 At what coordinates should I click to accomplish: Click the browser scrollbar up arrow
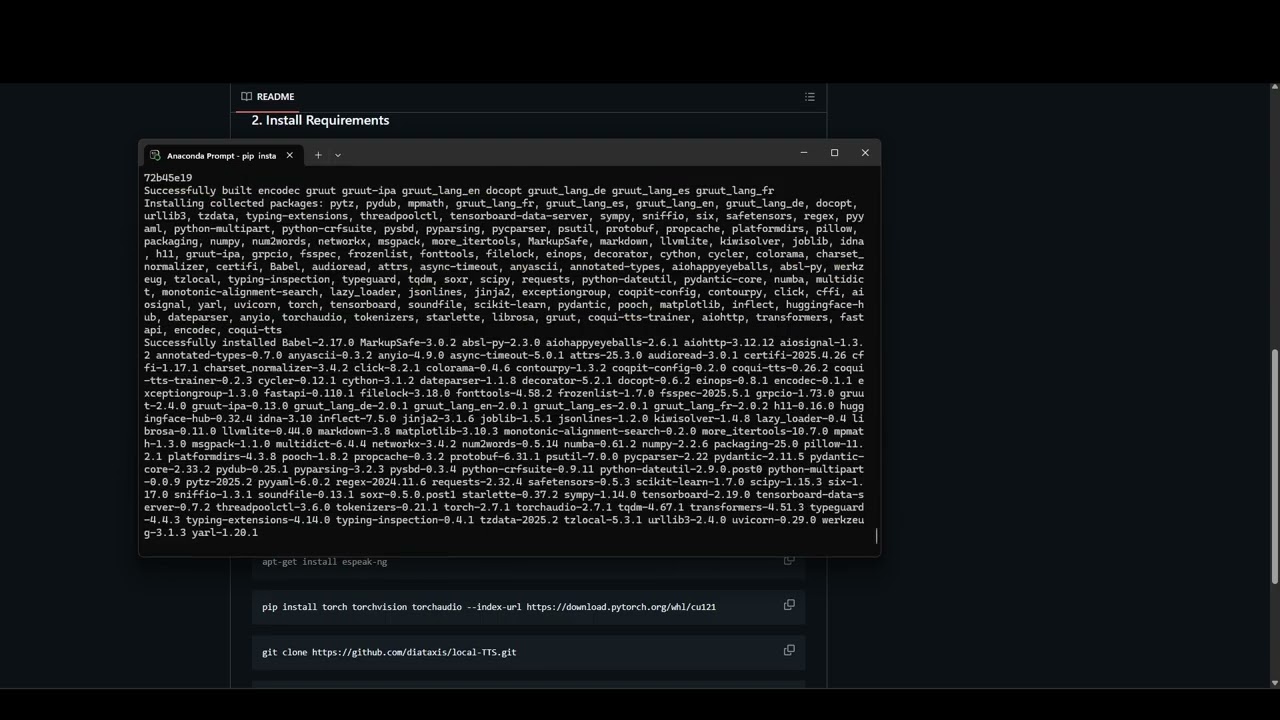coord(1274,89)
